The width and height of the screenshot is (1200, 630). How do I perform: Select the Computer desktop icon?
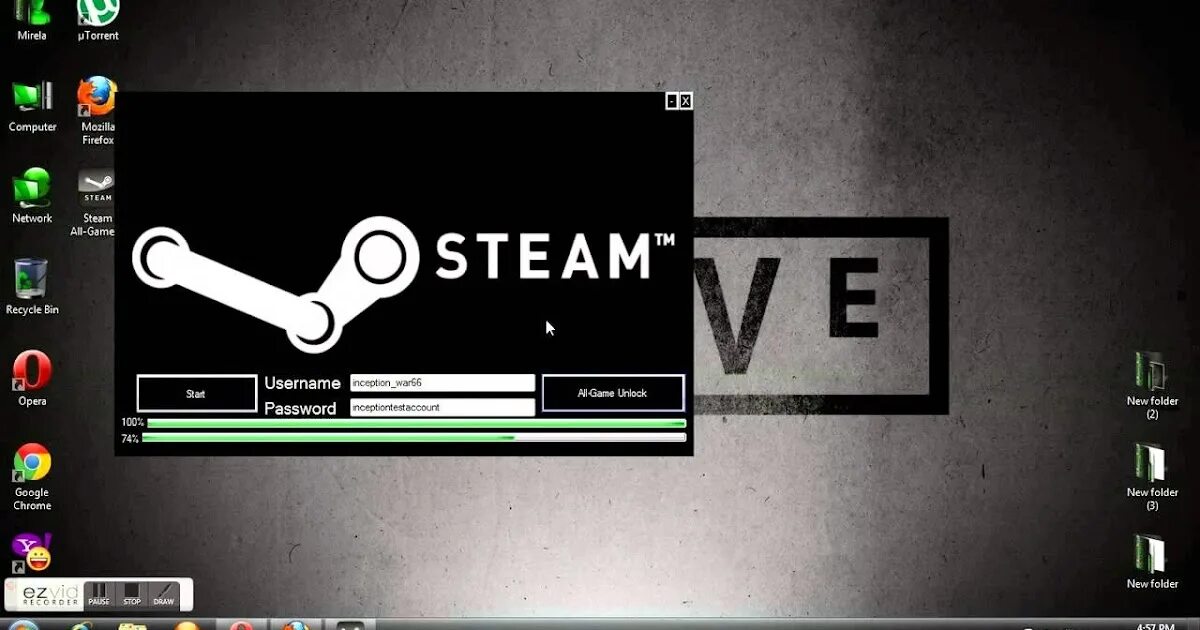(32, 105)
